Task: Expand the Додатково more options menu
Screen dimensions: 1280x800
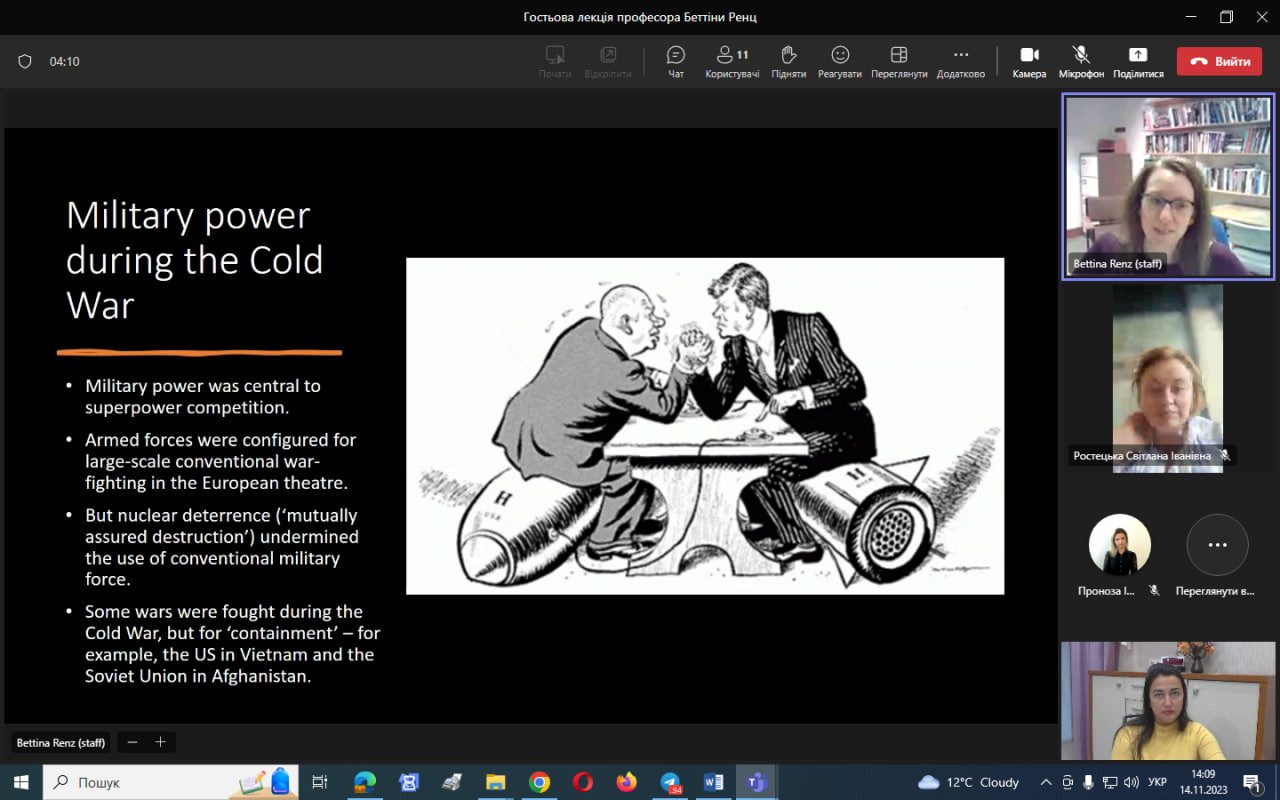Action: point(961,61)
